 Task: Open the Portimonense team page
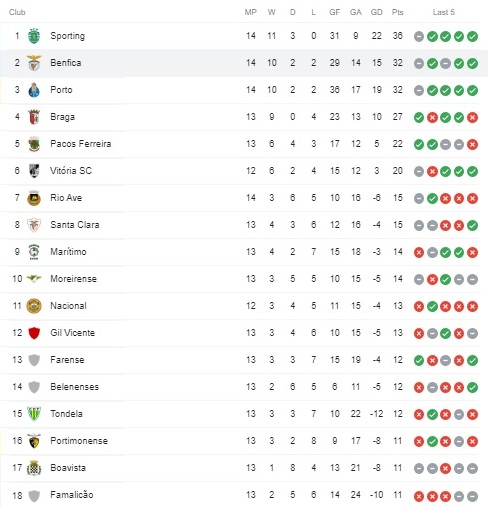coord(79,441)
